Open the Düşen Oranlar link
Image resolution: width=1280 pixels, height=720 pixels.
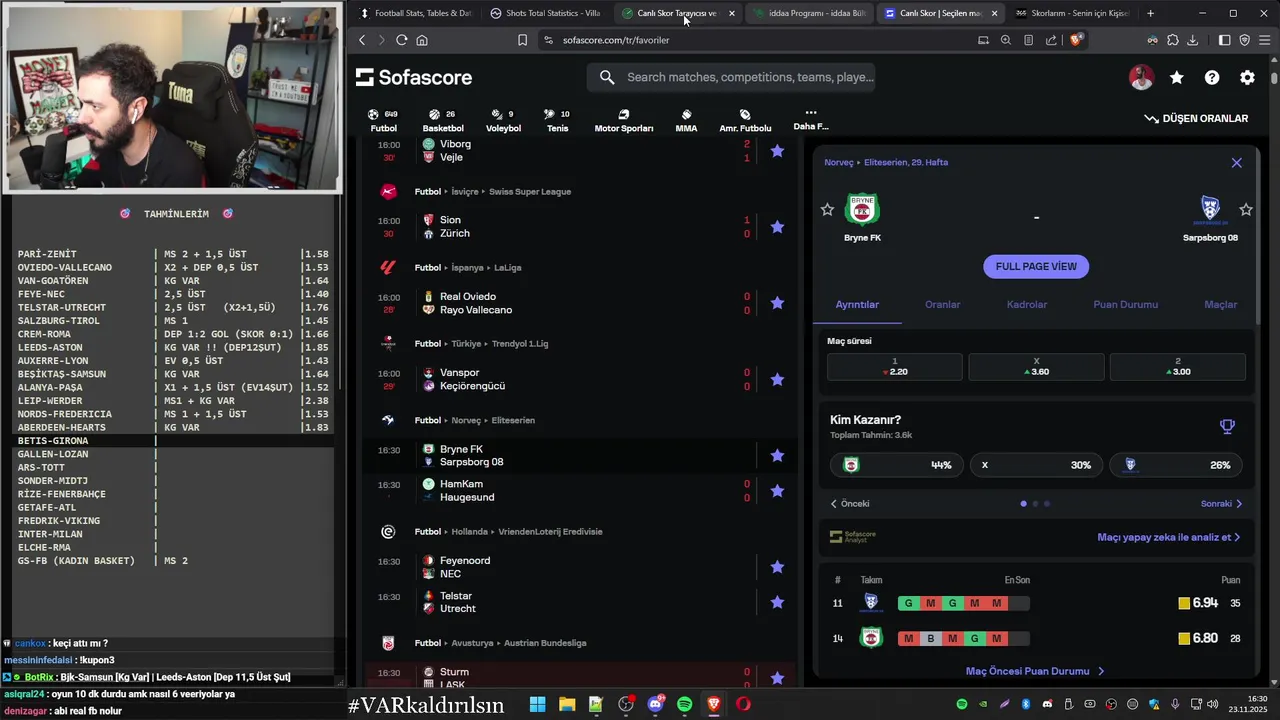pyautogui.click(x=1196, y=118)
